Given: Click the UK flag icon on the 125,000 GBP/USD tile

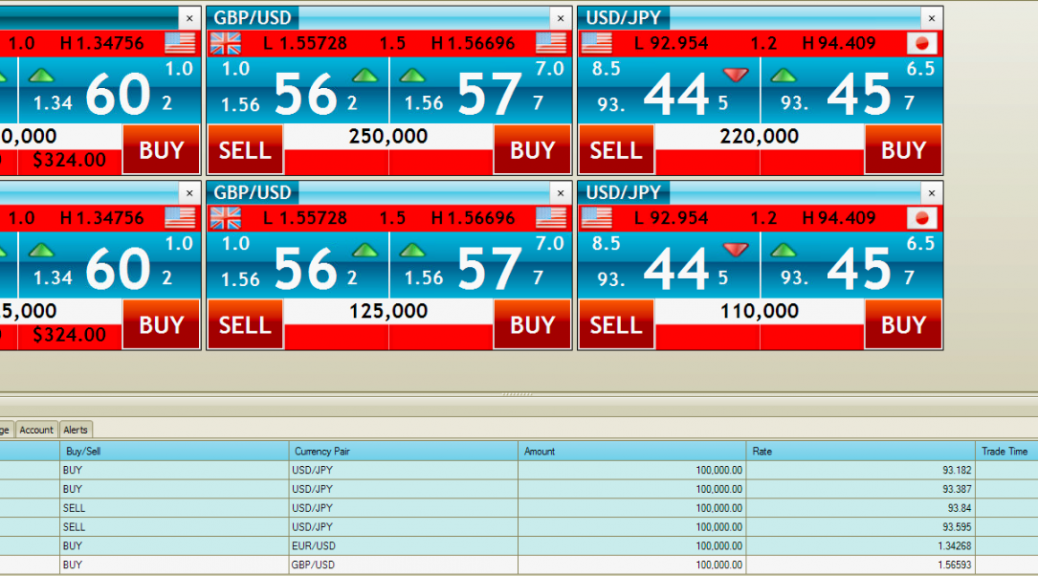Looking at the screenshot, I should coord(225,218).
